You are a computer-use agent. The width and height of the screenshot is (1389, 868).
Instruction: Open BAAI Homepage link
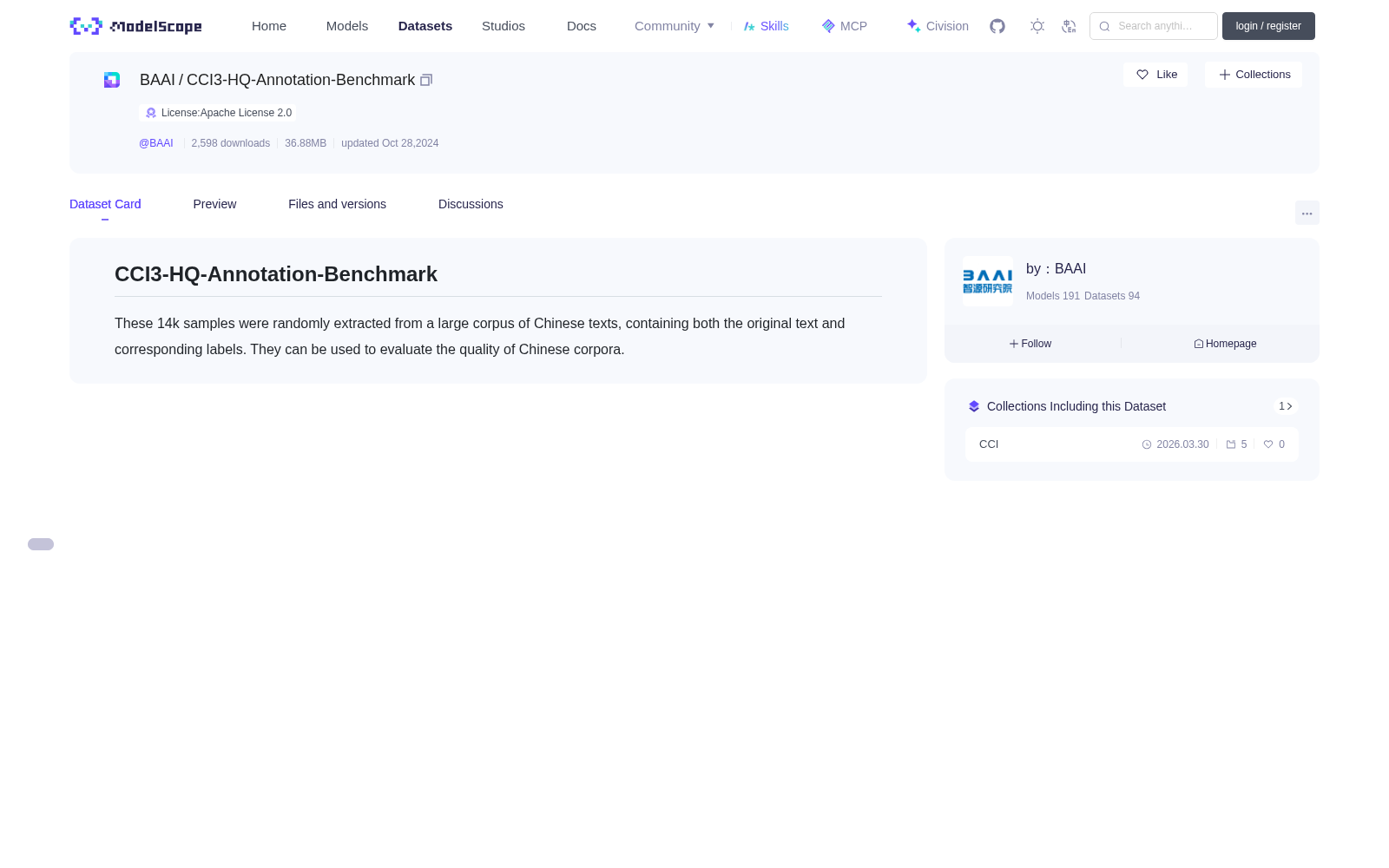click(1225, 344)
